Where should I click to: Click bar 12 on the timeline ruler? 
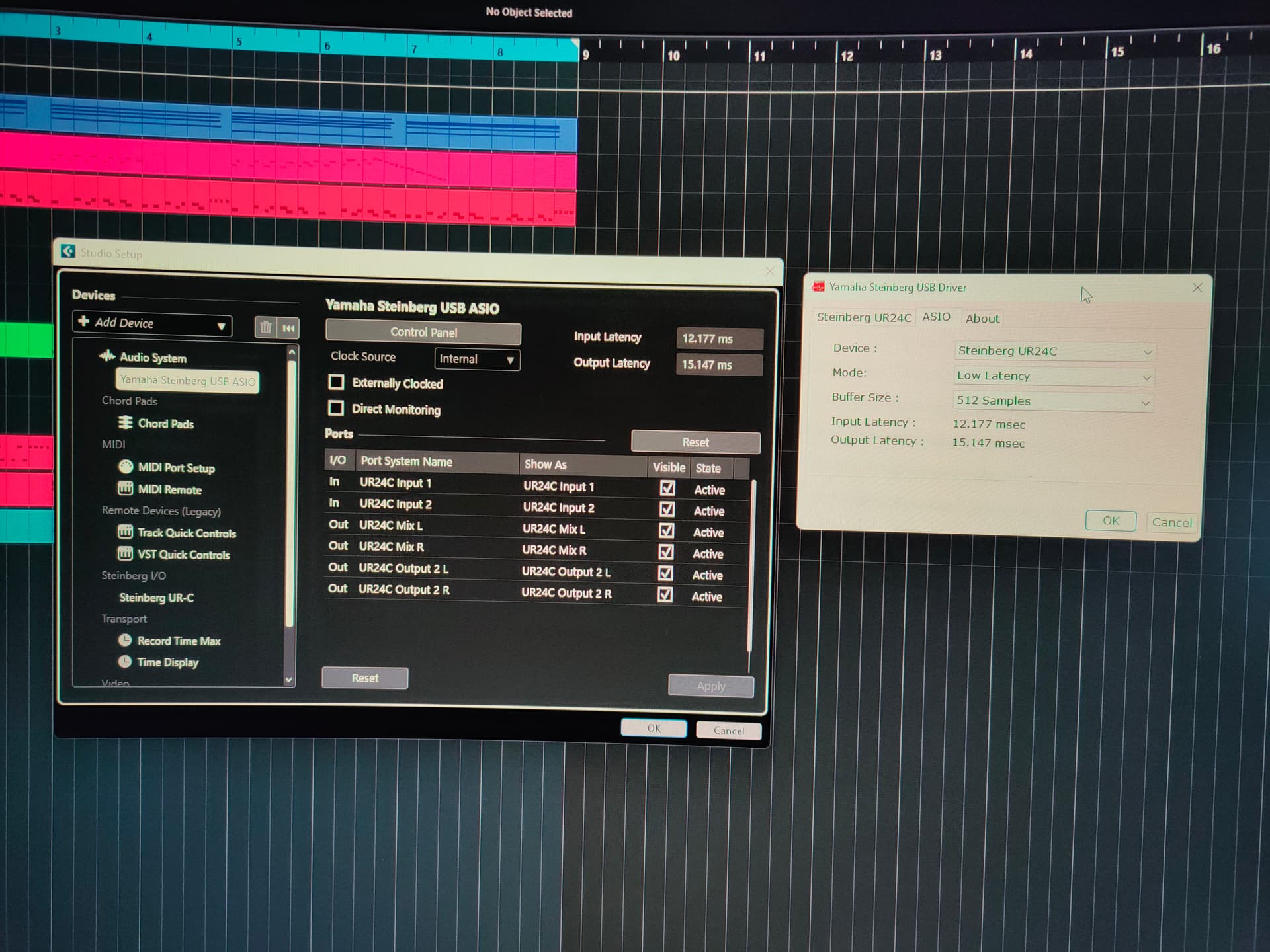tap(846, 56)
